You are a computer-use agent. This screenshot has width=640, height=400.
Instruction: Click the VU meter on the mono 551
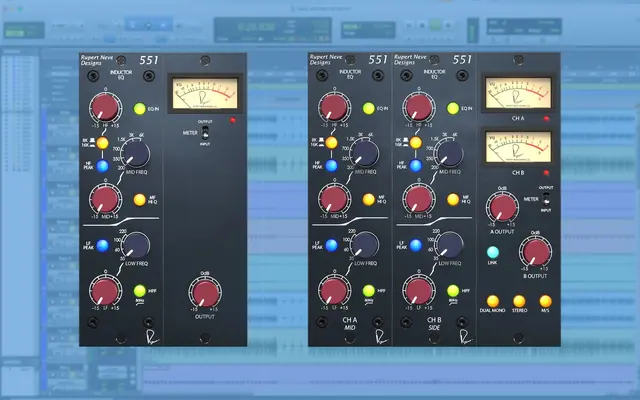pyautogui.click(x=205, y=93)
